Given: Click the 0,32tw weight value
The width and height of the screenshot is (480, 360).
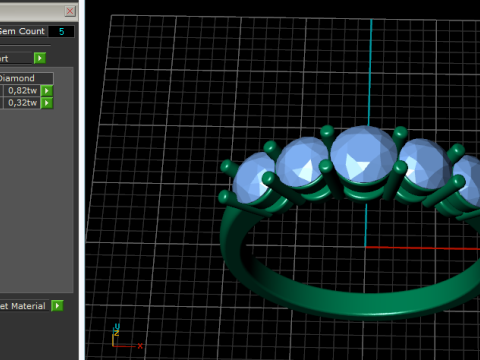Looking at the screenshot, I should click(22, 103).
